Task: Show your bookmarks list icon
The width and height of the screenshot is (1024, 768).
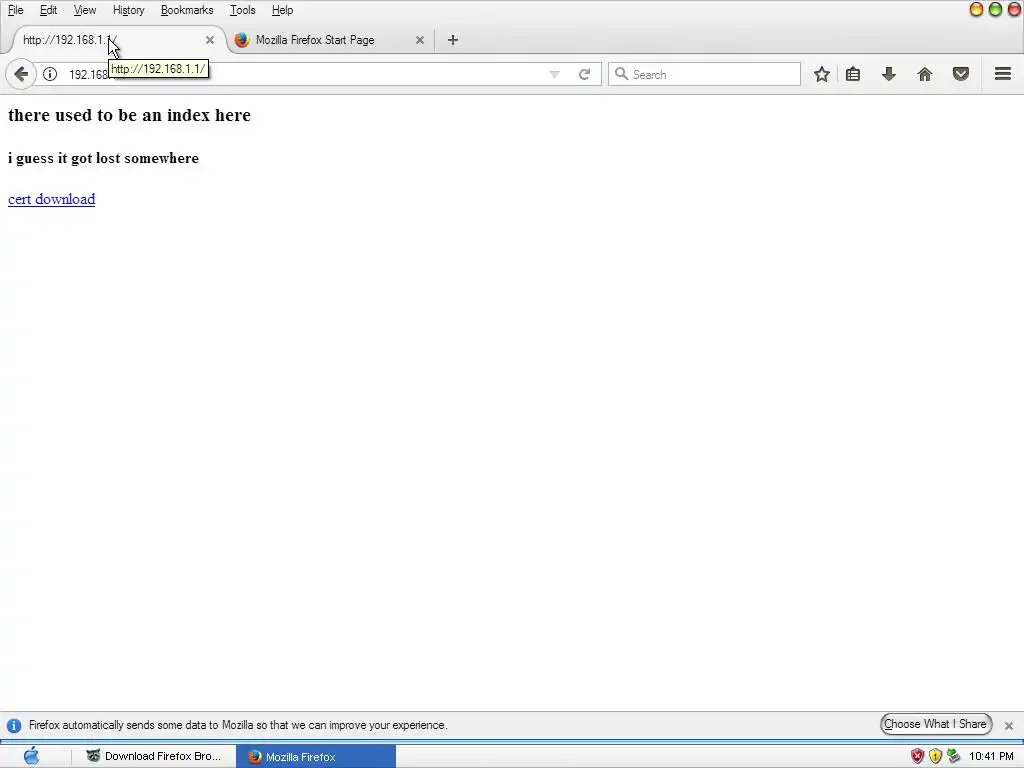Action: [853, 74]
